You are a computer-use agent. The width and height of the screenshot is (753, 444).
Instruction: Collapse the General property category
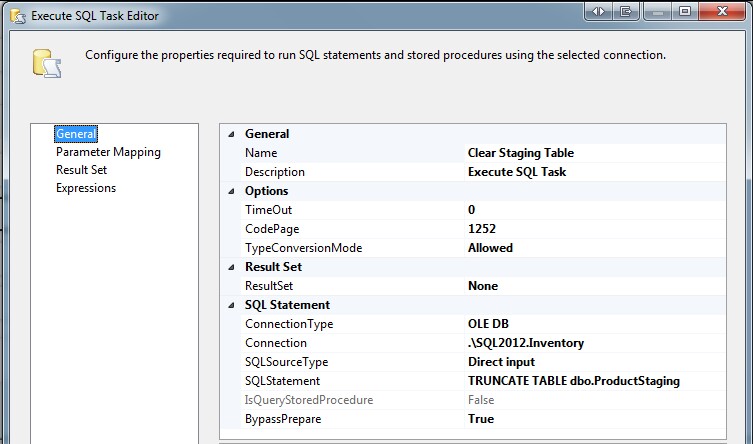click(x=233, y=134)
